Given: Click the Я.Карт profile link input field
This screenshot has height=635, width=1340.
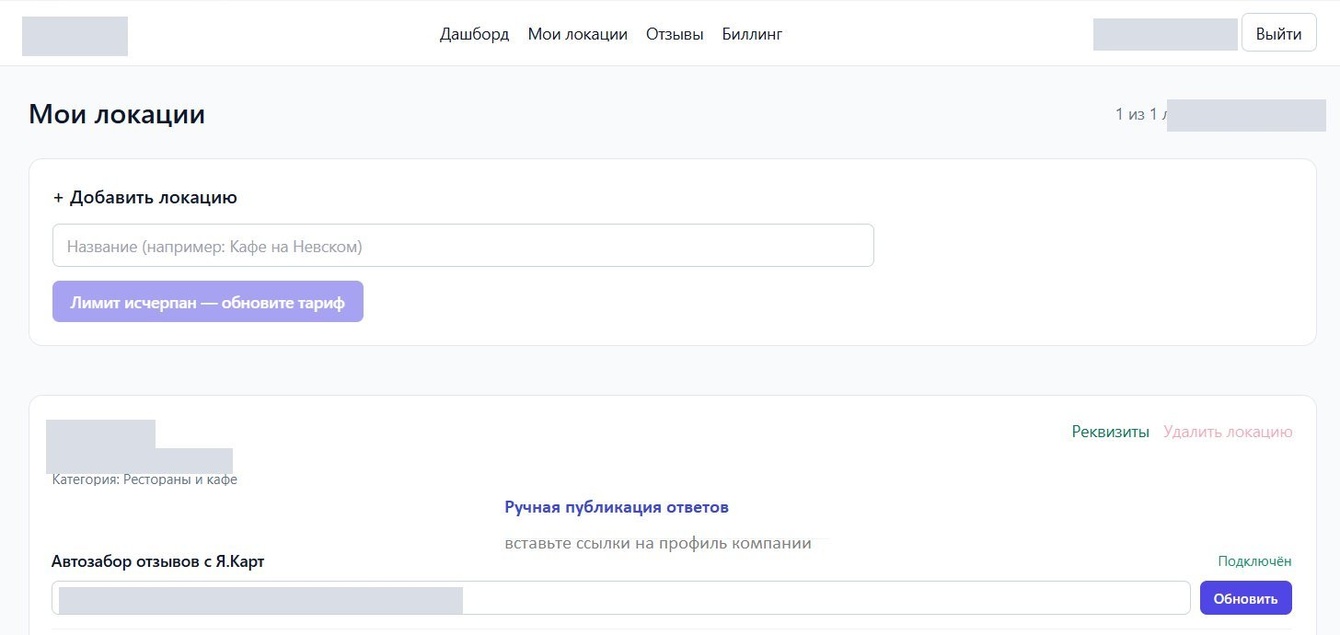Looking at the screenshot, I should point(621,598).
